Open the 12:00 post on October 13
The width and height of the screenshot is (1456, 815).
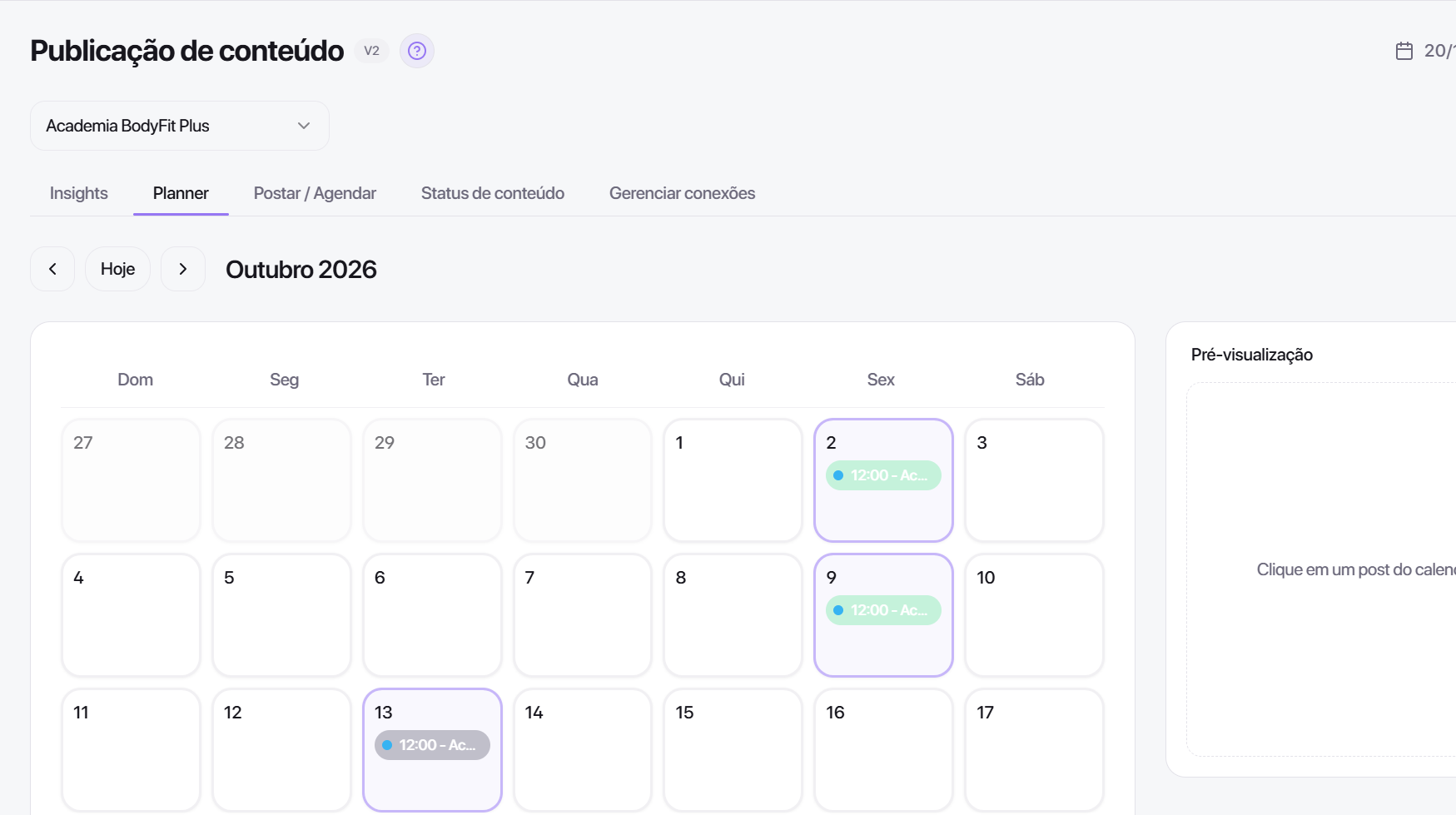point(432,745)
